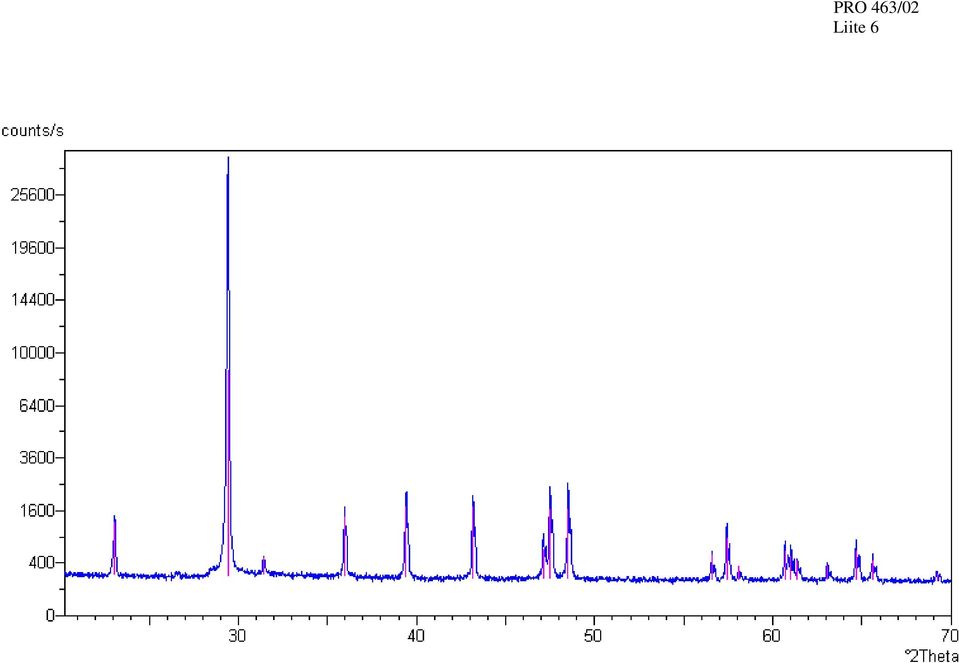Viewport: 959px width, 663px height.
Task: Click the diffraction peak near 64.7°
Action: pos(857,559)
